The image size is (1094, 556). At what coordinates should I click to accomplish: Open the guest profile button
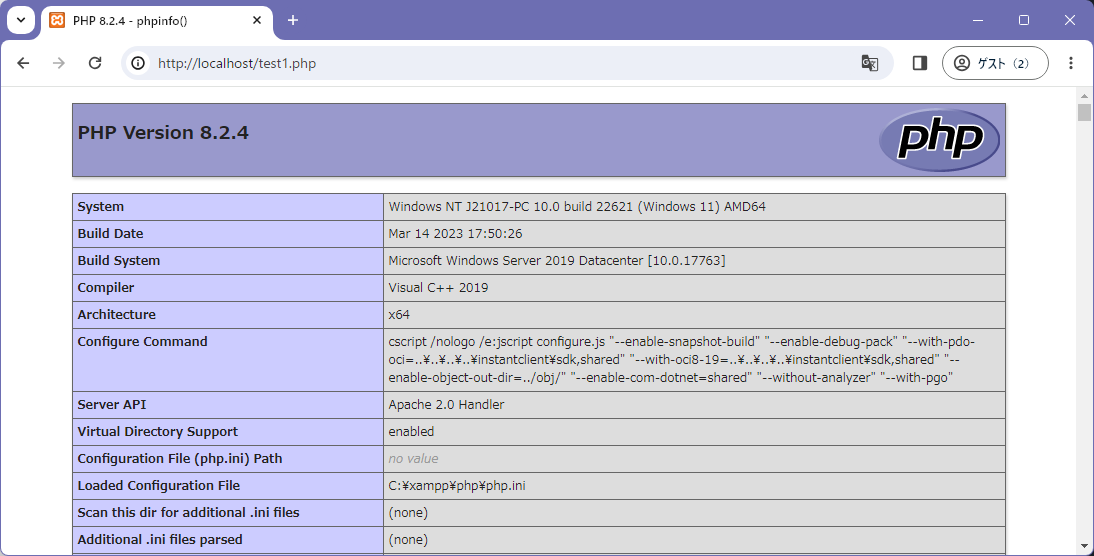994,63
